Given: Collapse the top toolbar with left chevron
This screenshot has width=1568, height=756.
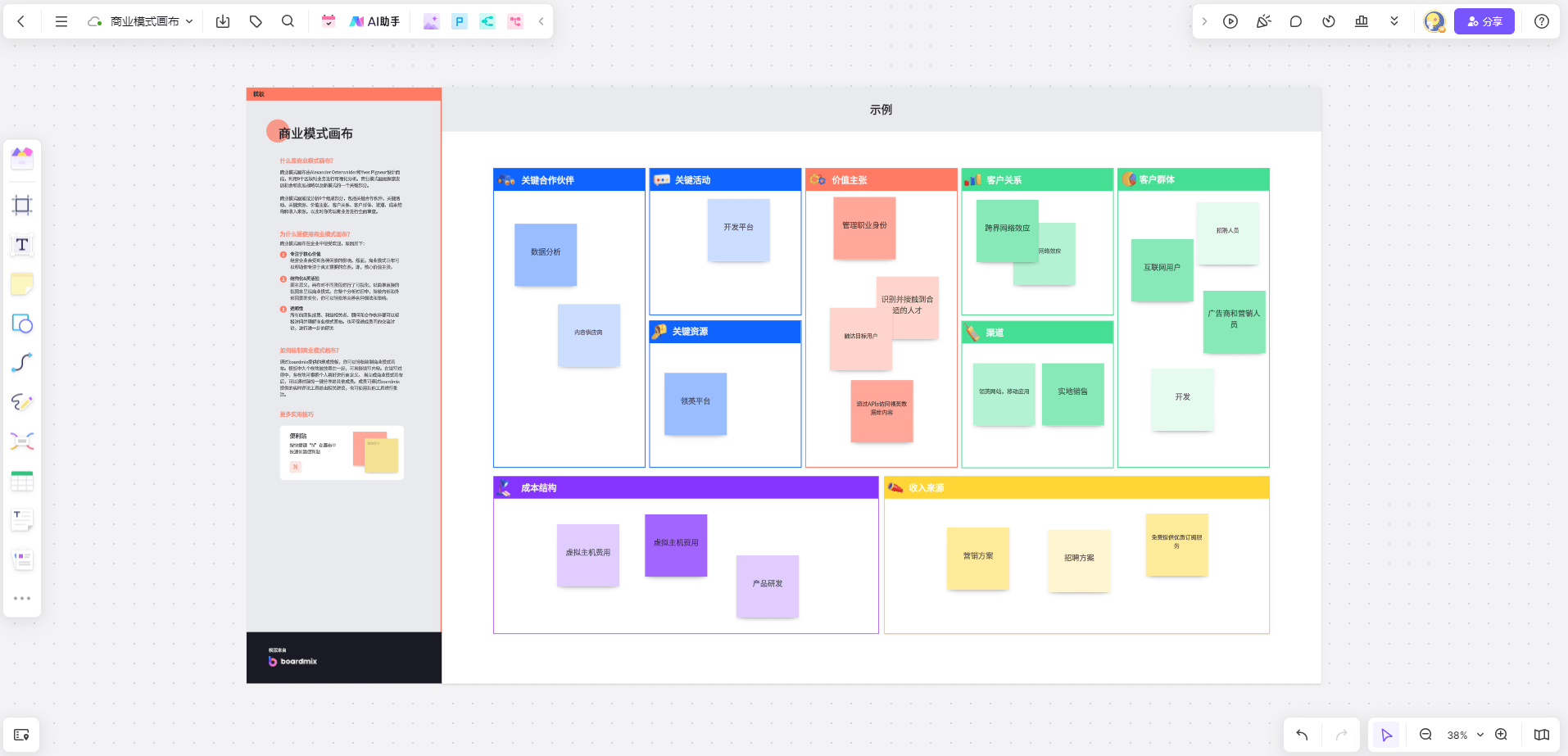Looking at the screenshot, I should (x=541, y=21).
